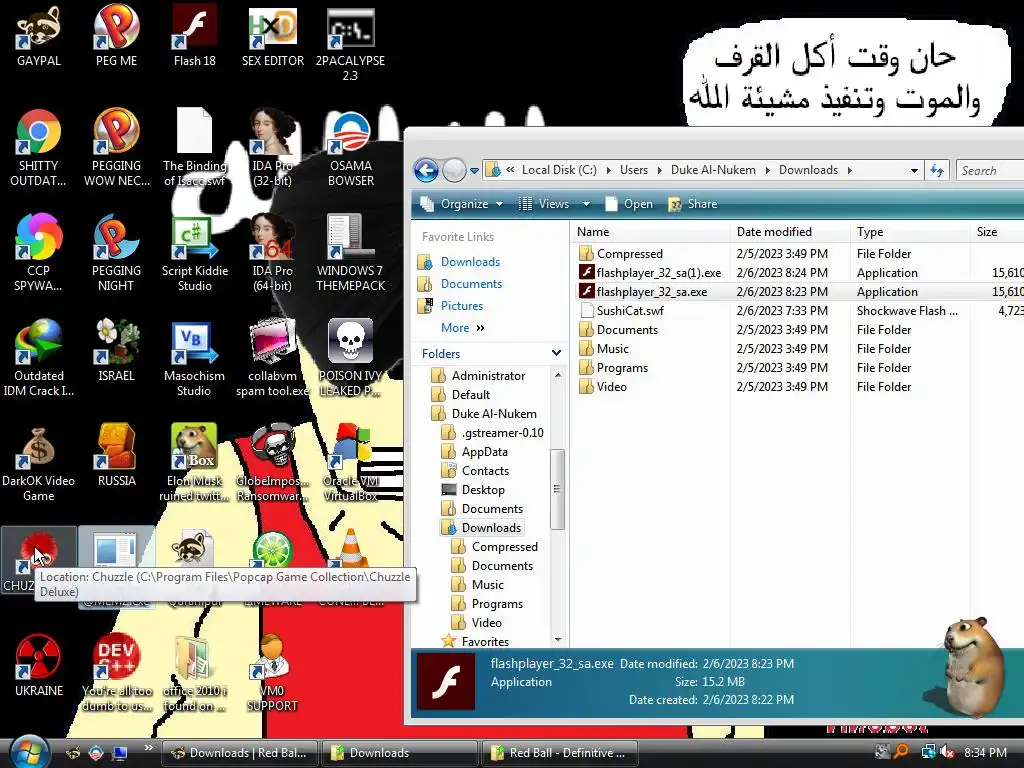The image size is (1024, 768).
Task: Open the IDA Pro (64-bit) shortcut
Action: coord(272,253)
